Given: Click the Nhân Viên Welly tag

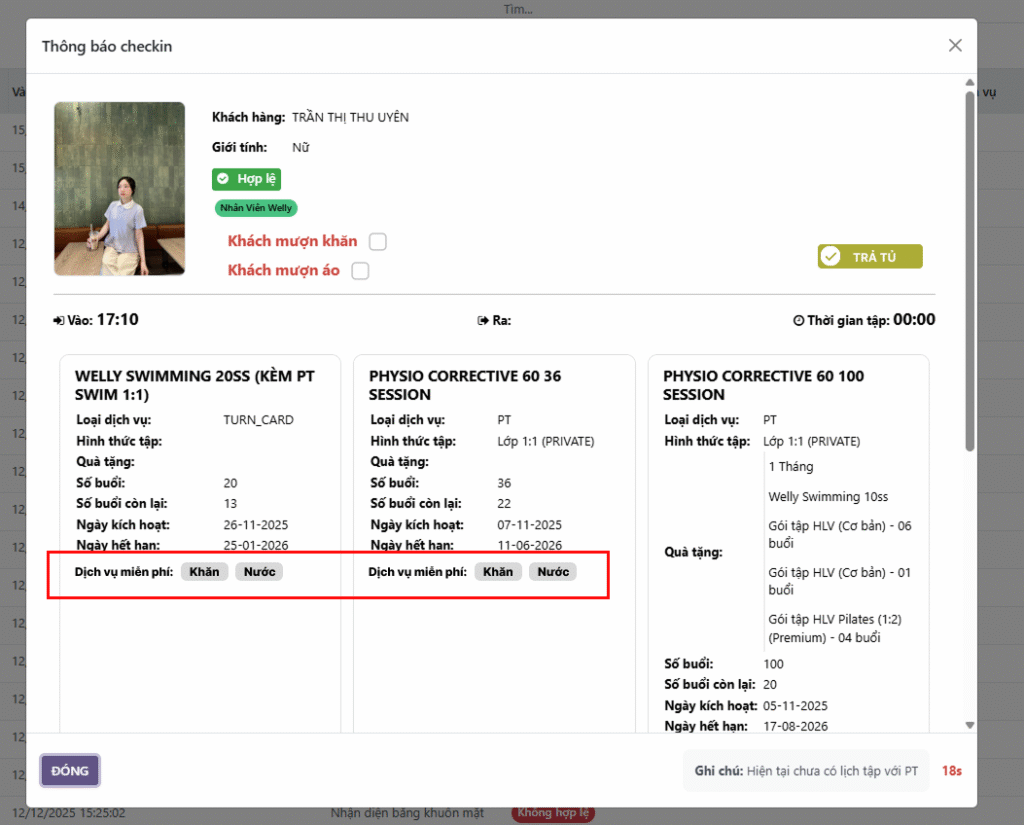Looking at the screenshot, I should (256, 208).
